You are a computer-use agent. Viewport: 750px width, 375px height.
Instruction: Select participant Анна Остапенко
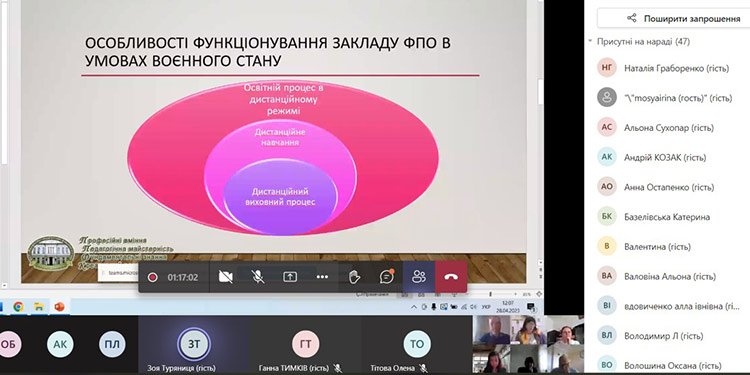[669, 188]
